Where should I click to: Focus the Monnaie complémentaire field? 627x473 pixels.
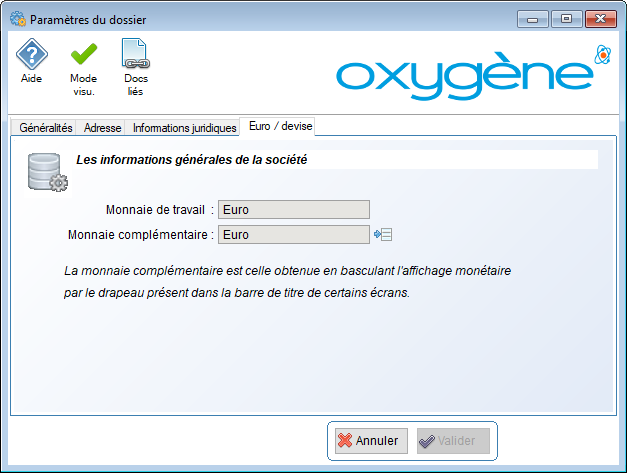[x=294, y=234]
